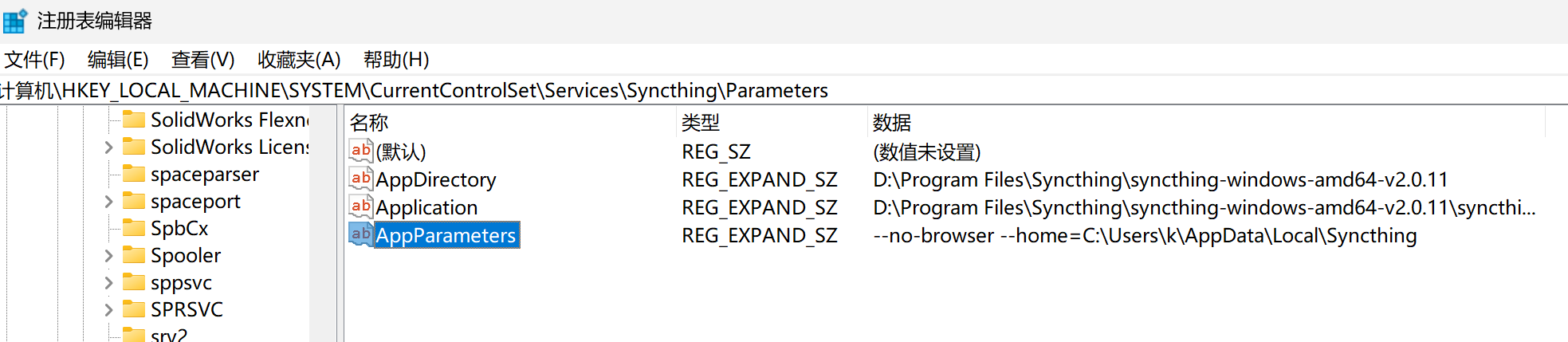Expand the SPRSVC key chevron
The height and width of the screenshot is (342, 1568).
pos(108,309)
